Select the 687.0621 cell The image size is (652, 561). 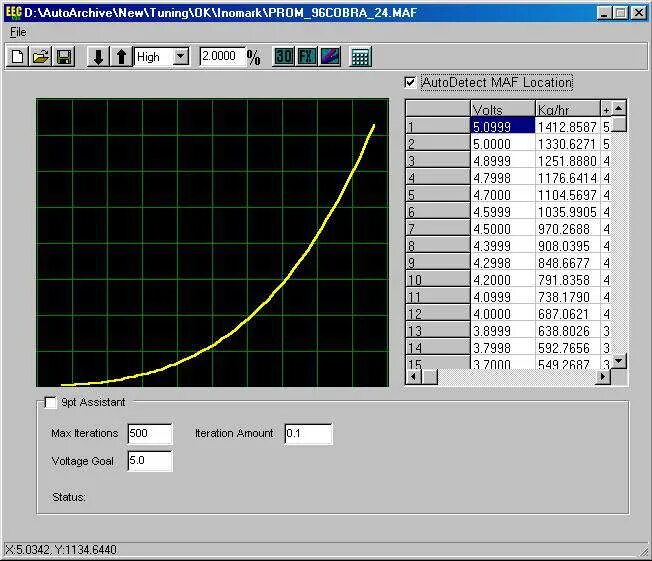(568, 314)
